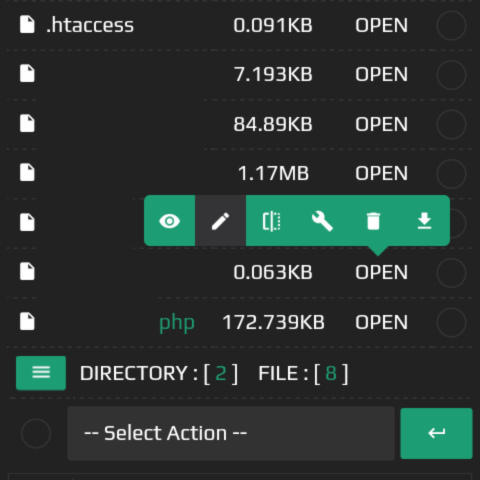480x480 pixels.
Task: Open the .htaccess file name link
Action: [x=90, y=25]
